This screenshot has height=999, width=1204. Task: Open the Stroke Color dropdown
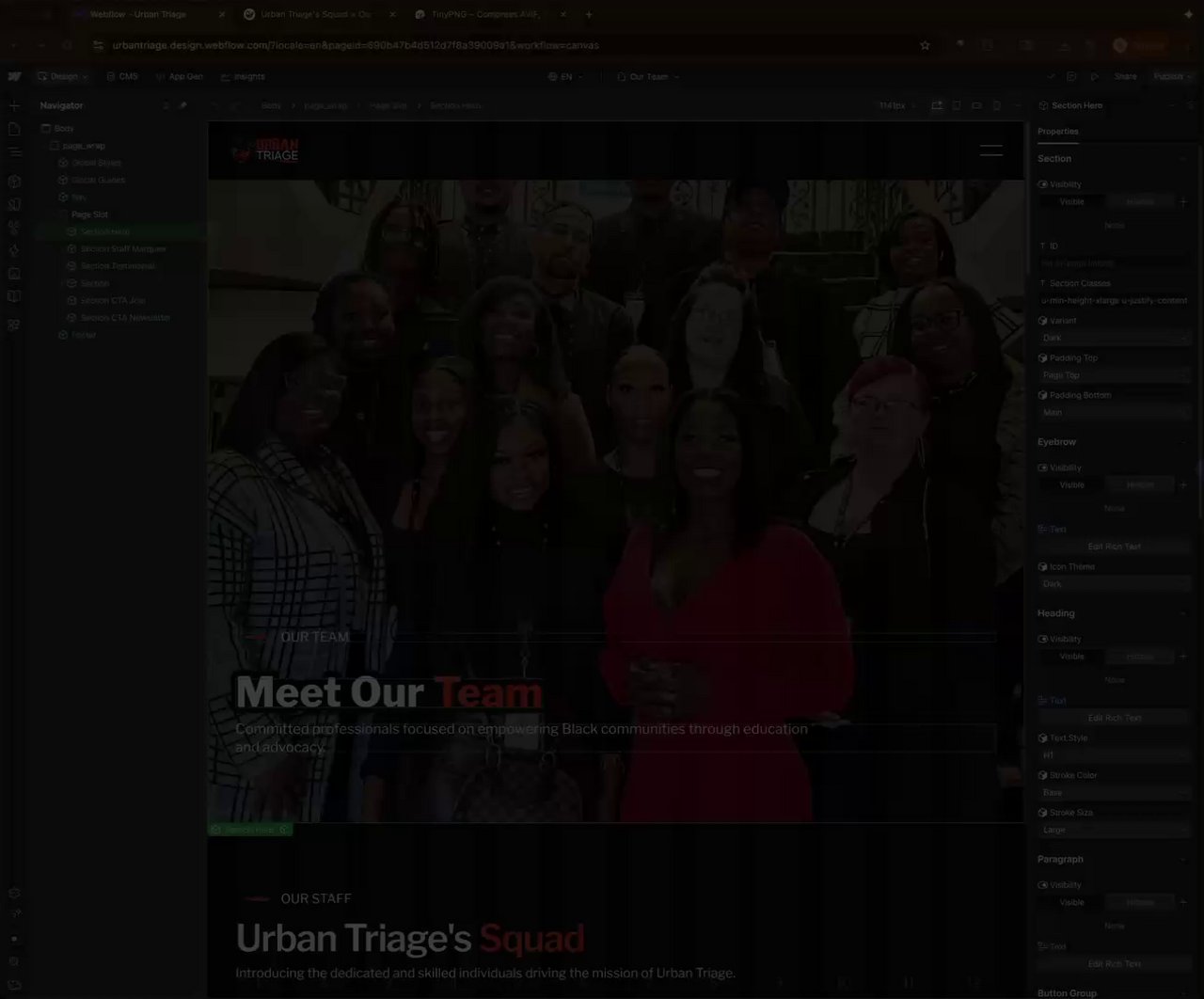click(1115, 792)
